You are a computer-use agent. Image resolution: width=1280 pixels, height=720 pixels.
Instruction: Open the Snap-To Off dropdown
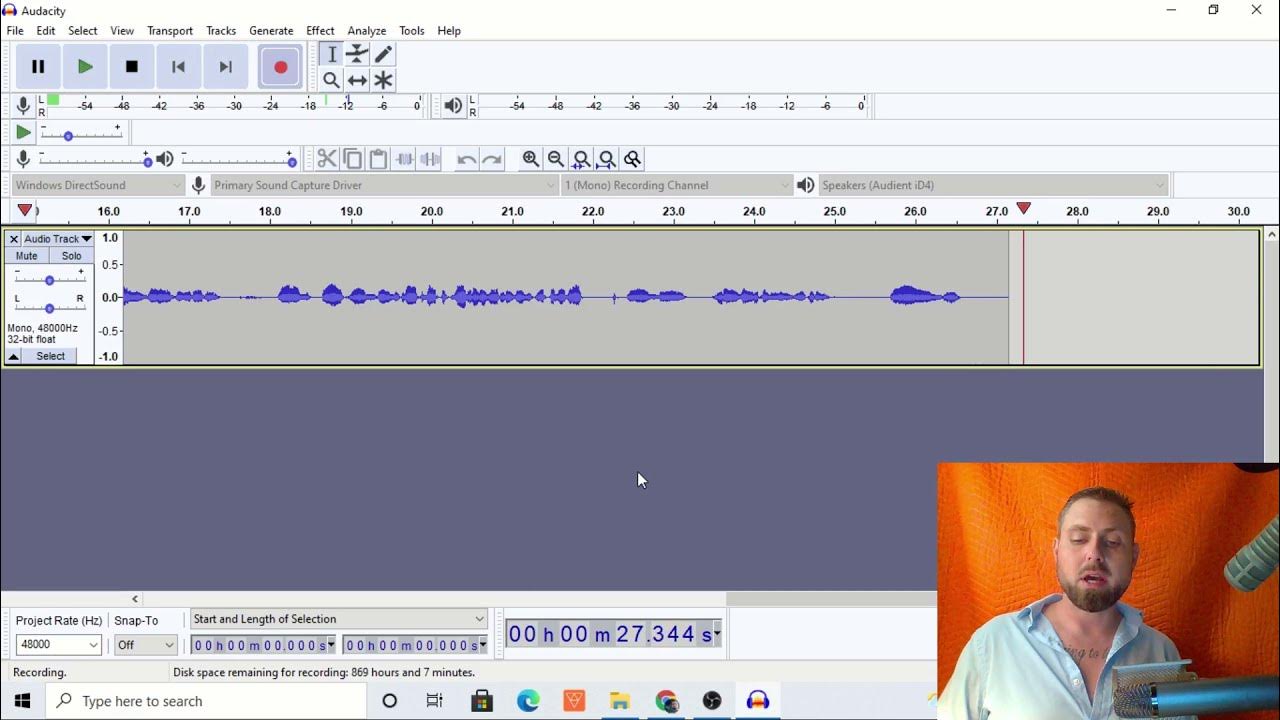(x=145, y=645)
